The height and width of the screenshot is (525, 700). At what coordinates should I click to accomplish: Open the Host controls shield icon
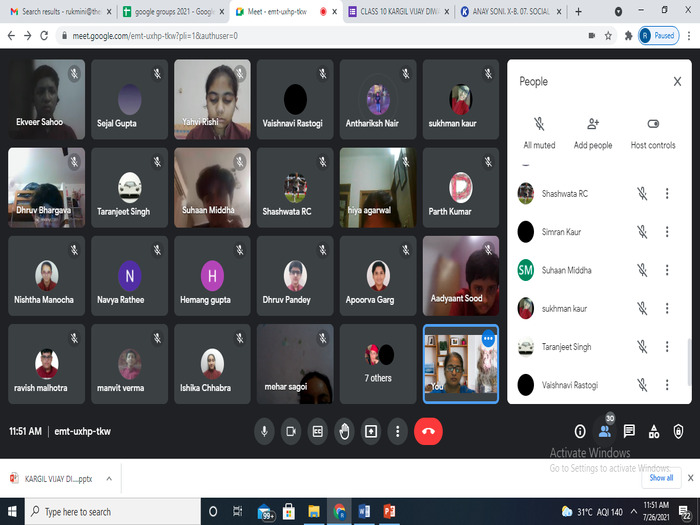point(678,431)
